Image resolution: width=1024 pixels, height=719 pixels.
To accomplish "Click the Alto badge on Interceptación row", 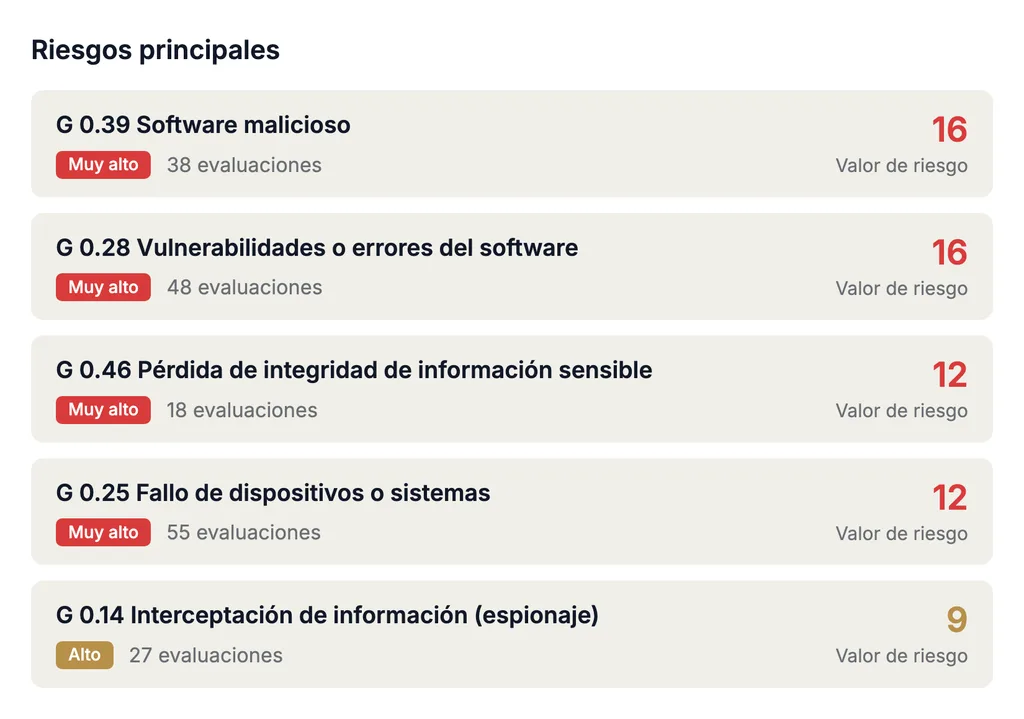I will click(85, 655).
